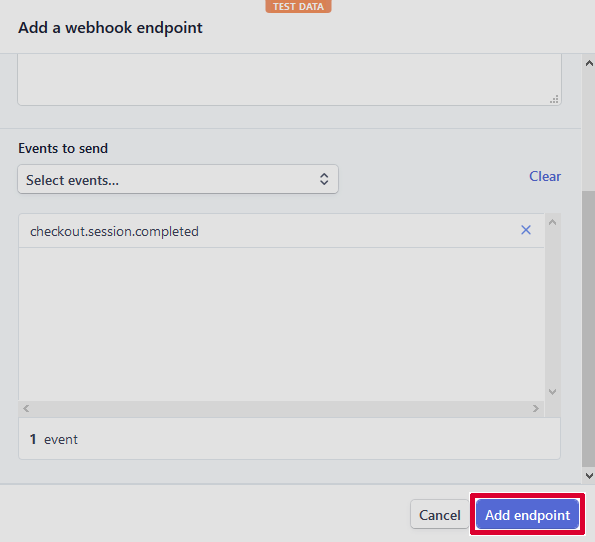The image size is (595, 542).
Task: Click the event list scroll-down arrow
Action: tap(552, 392)
